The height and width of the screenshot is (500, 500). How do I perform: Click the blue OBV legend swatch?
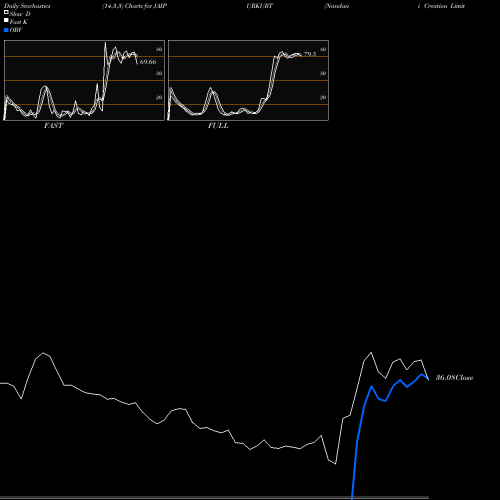pyautogui.click(x=6, y=30)
